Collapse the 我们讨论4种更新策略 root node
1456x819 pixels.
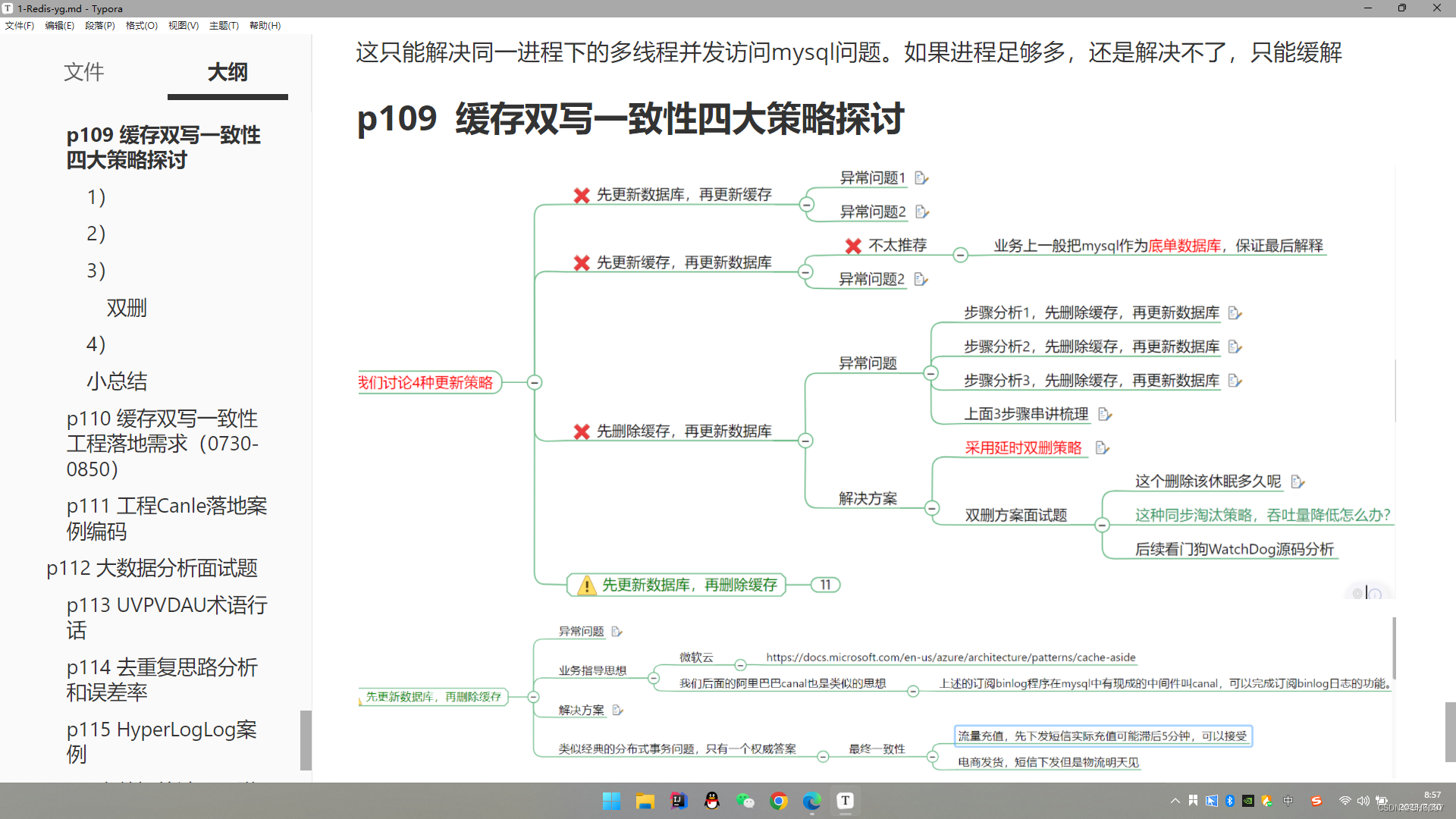[x=535, y=382]
